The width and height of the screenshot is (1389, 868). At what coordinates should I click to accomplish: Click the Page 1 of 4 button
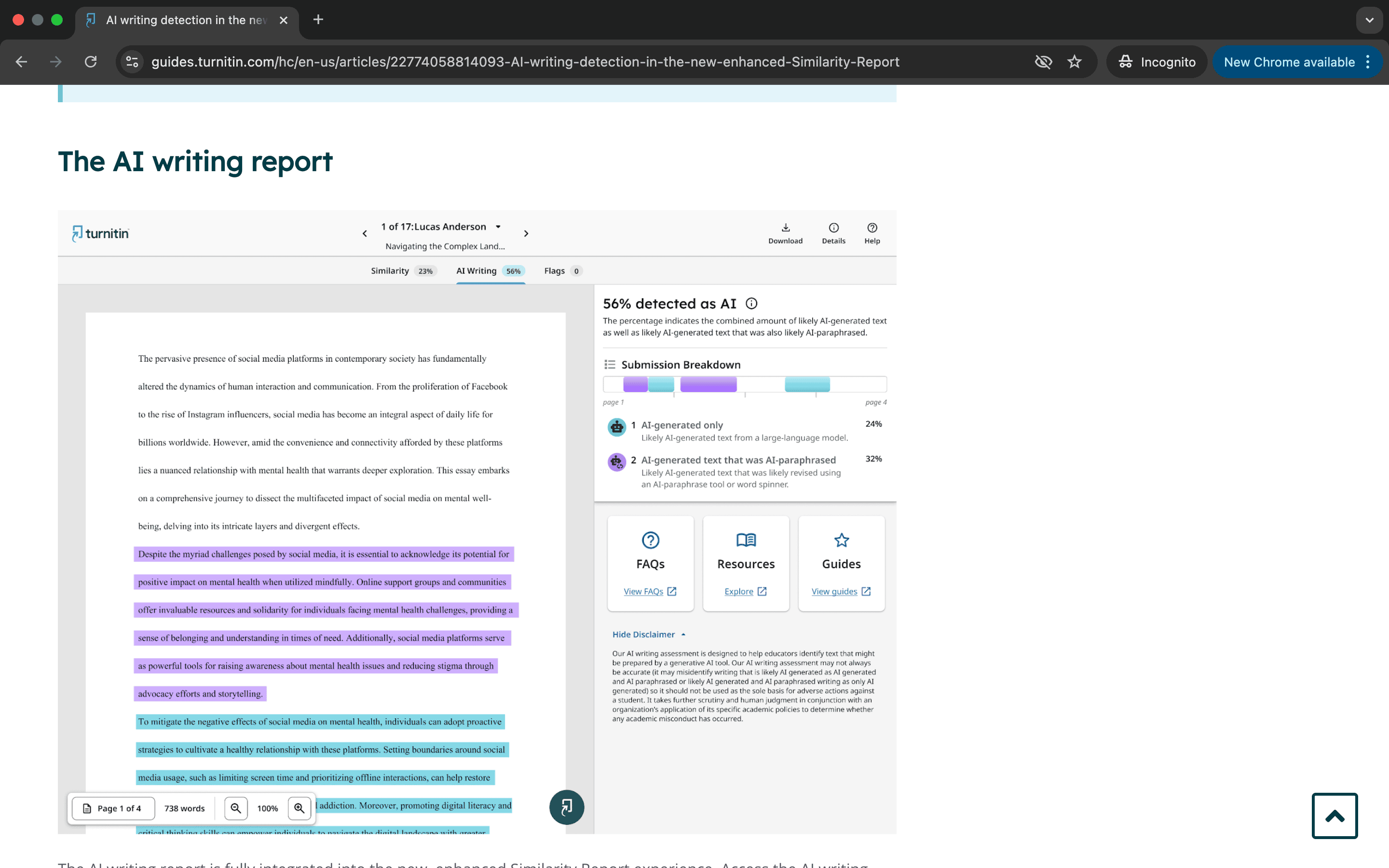coord(113,808)
